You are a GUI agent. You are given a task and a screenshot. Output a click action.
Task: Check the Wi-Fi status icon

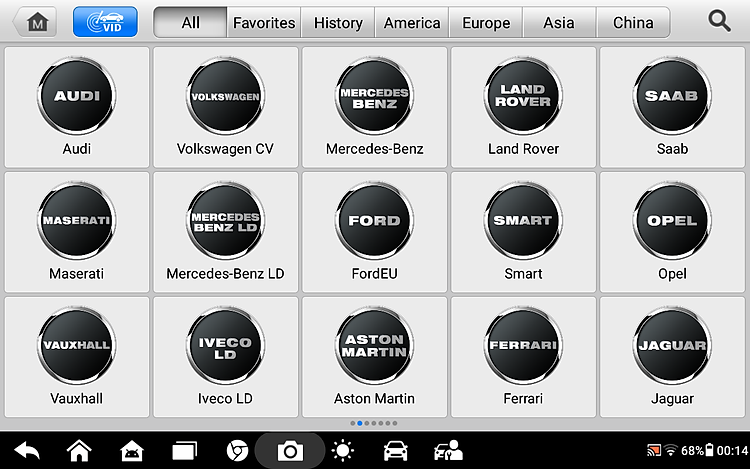(x=671, y=450)
